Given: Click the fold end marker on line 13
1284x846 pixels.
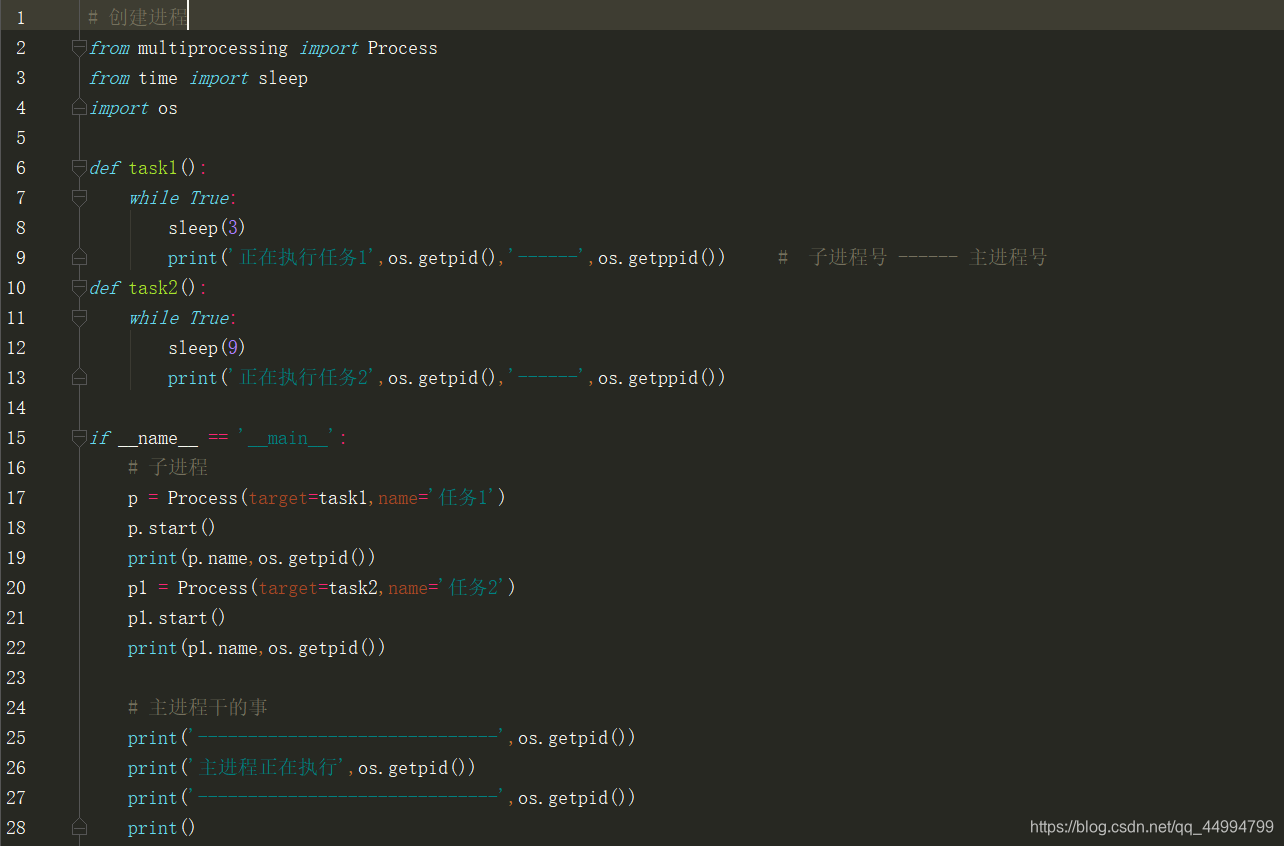Looking at the screenshot, I should point(80,378).
